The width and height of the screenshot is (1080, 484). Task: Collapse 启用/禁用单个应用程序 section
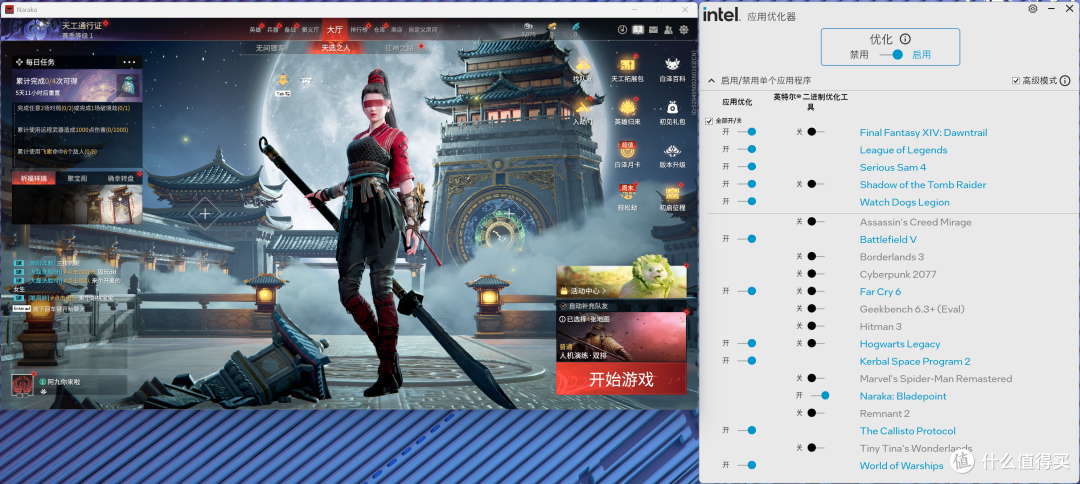[x=711, y=81]
